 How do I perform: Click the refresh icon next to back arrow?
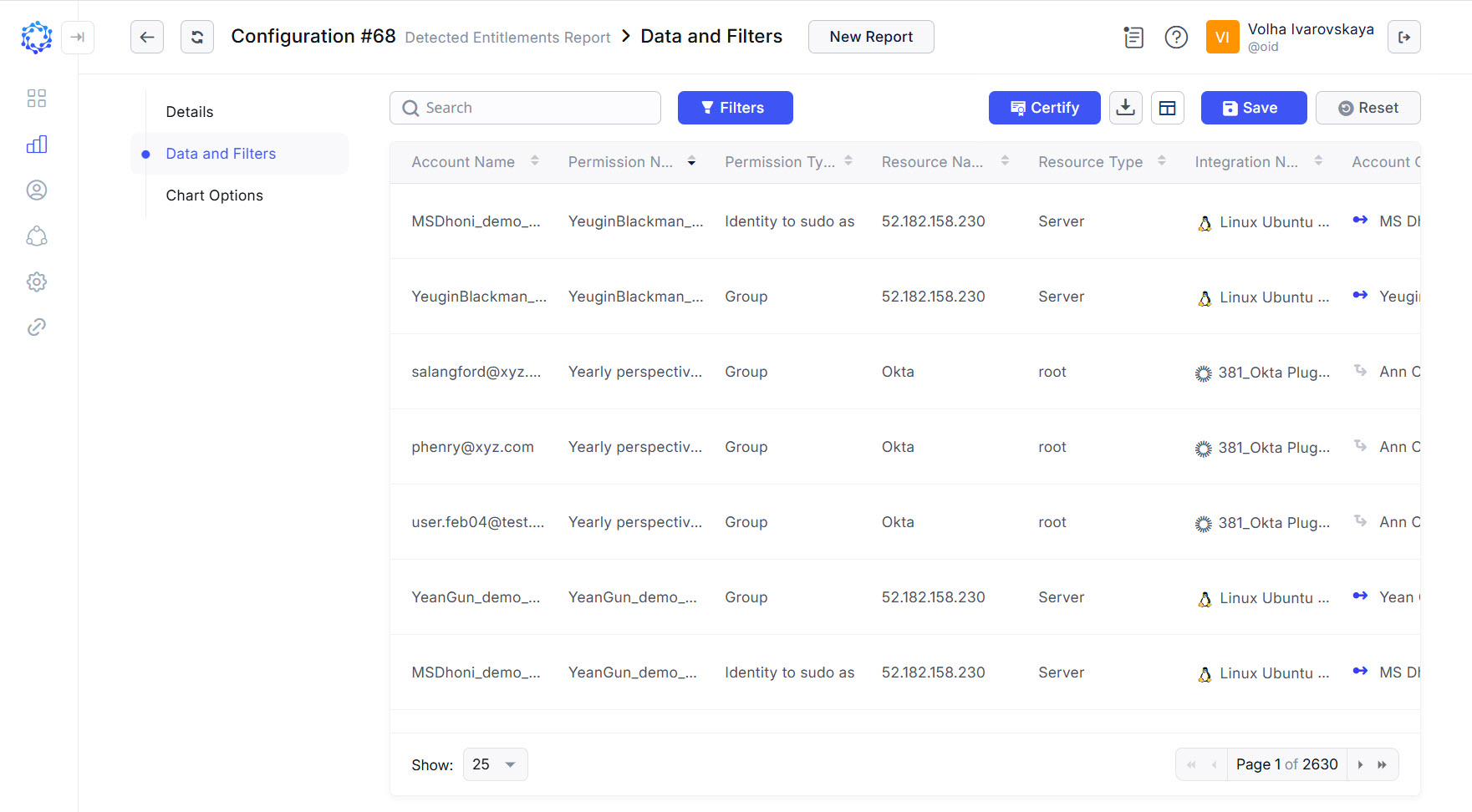[x=197, y=37]
